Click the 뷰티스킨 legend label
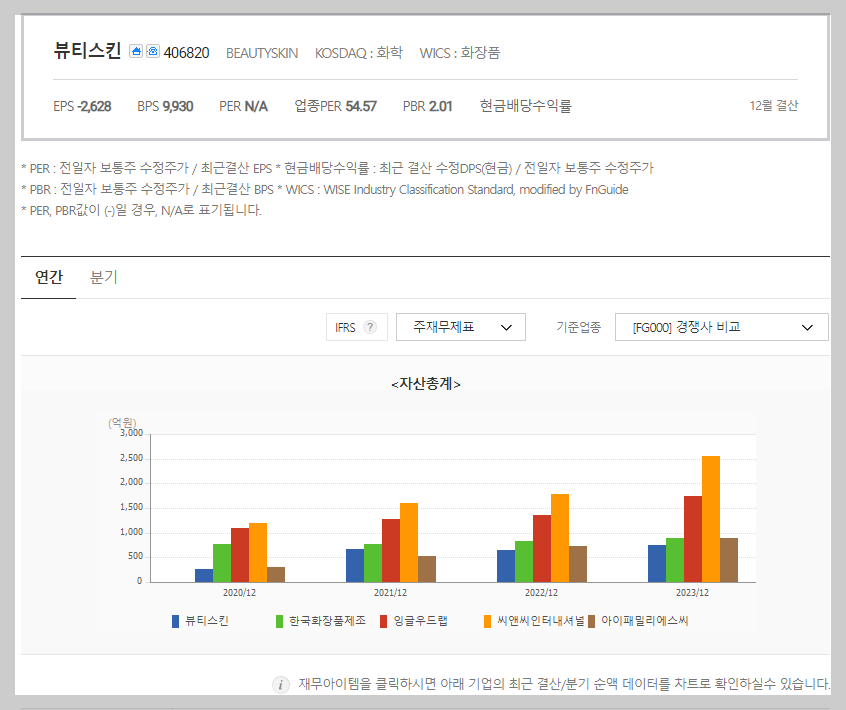This screenshot has width=846, height=710. (x=207, y=621)
